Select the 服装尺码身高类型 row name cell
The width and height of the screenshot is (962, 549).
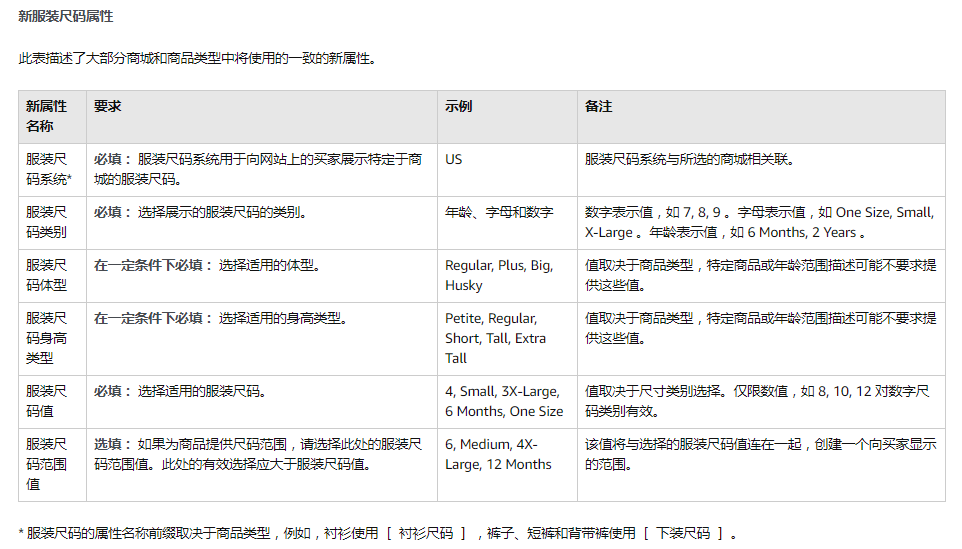pos(53,339)
